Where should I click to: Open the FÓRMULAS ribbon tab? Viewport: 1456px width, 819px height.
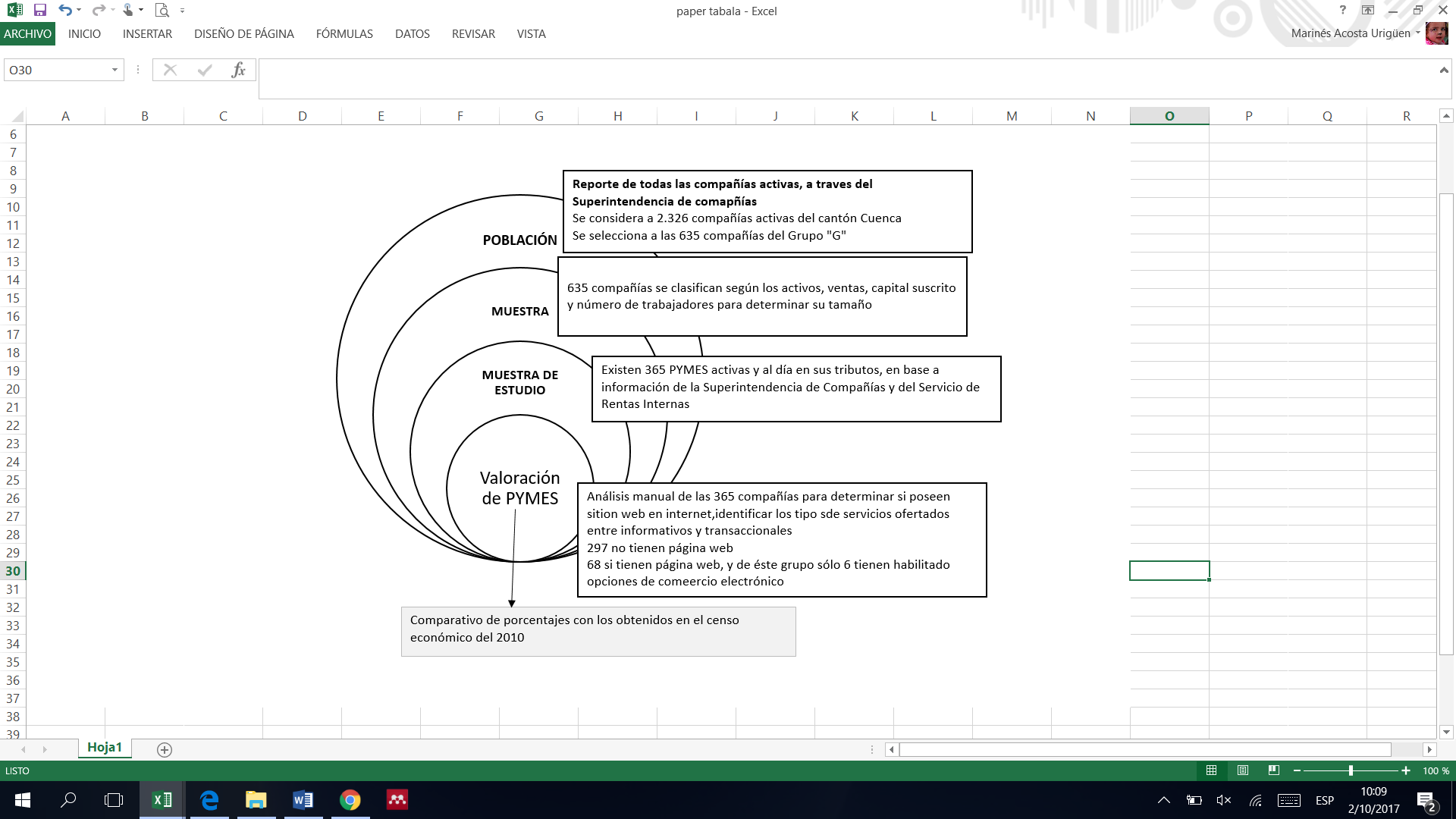tap(344, 34)
